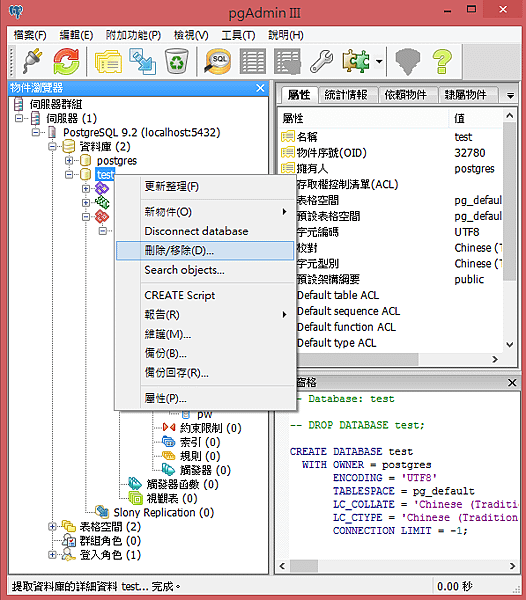Click the refresh arrows toolbar icon

coord(67,61)
